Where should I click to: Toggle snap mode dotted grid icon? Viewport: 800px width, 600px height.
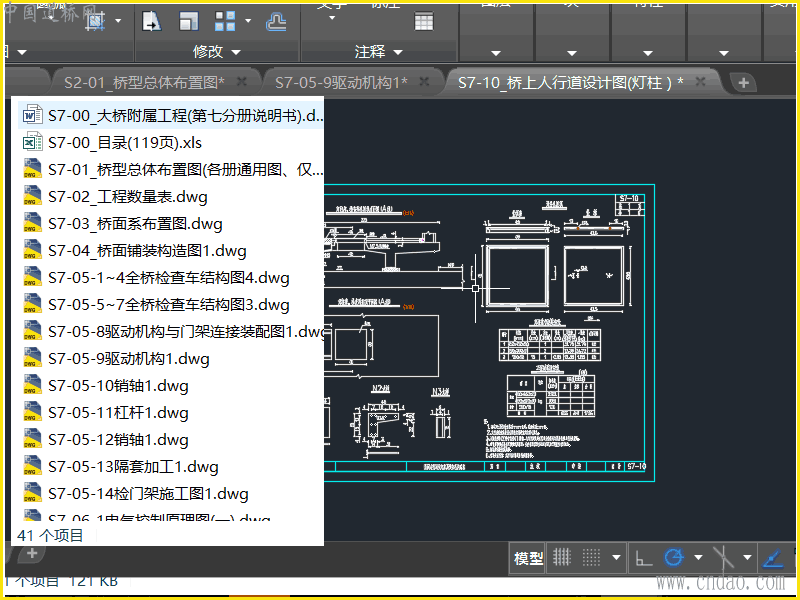point(592,558)
